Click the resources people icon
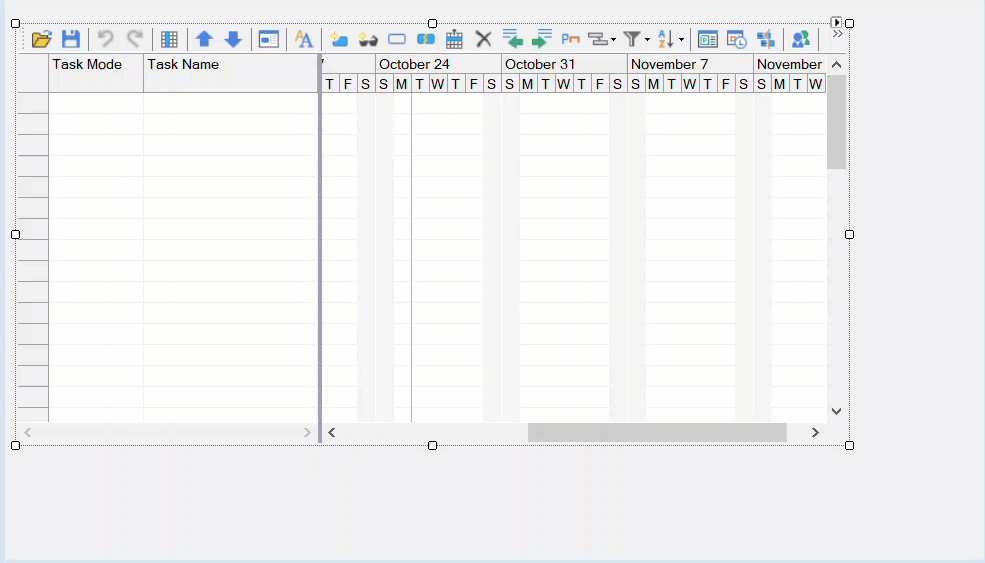 (x=800, y=39)
